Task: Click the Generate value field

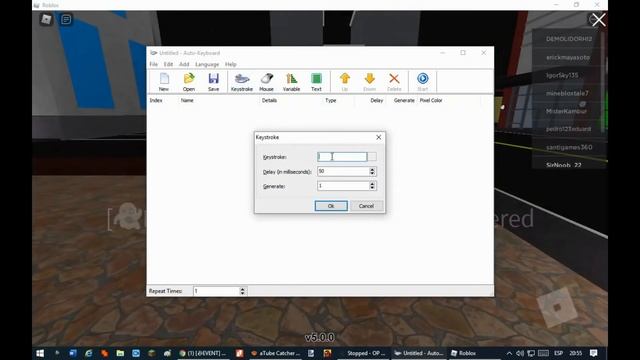Action: coord(343,186)
